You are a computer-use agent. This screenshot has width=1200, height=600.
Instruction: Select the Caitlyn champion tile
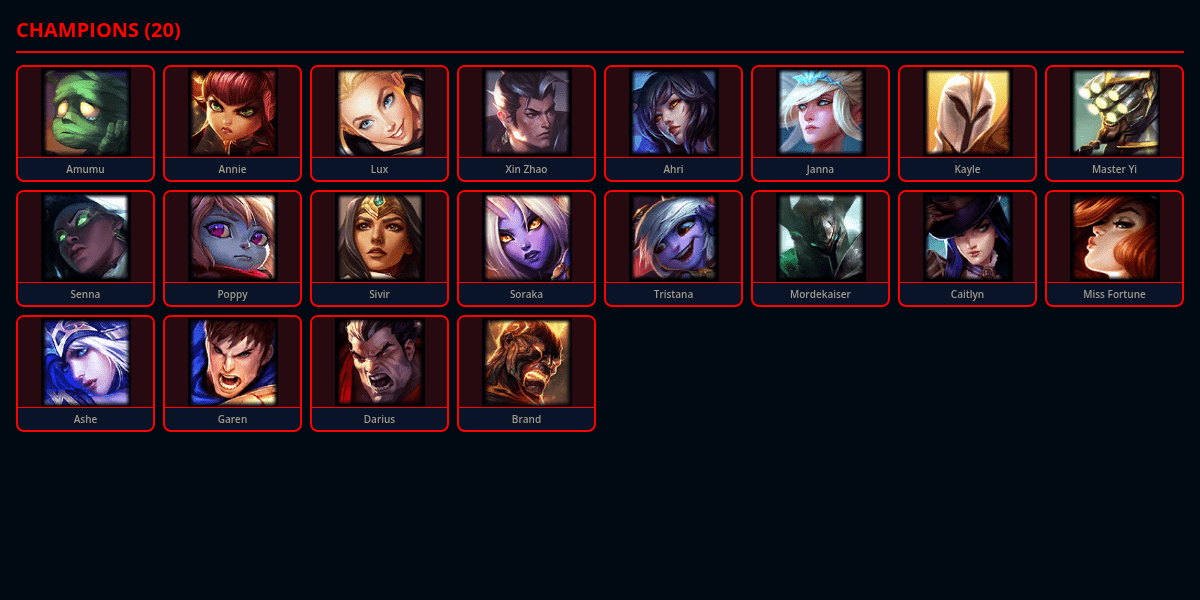click(x=967, y=248)
